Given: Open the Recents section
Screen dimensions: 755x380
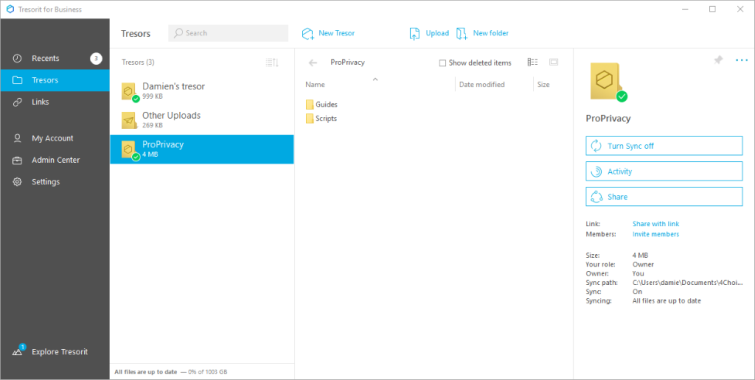Looking at the screenshot, I should 55,58.
